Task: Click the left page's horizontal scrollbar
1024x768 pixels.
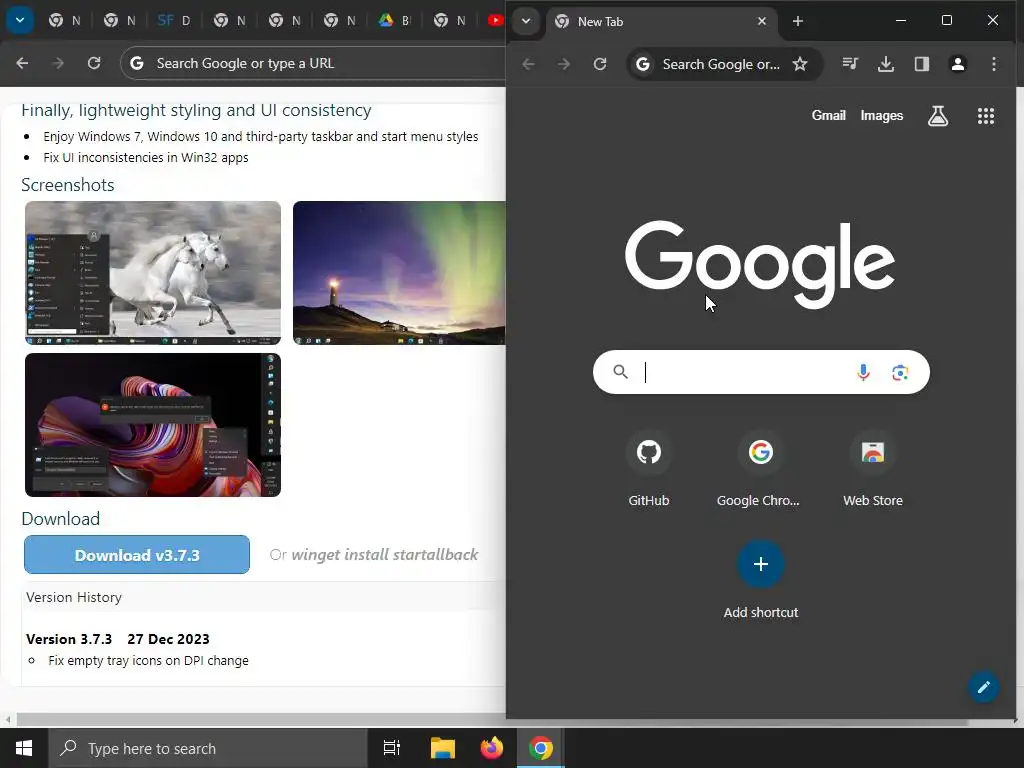Action: 261,720
